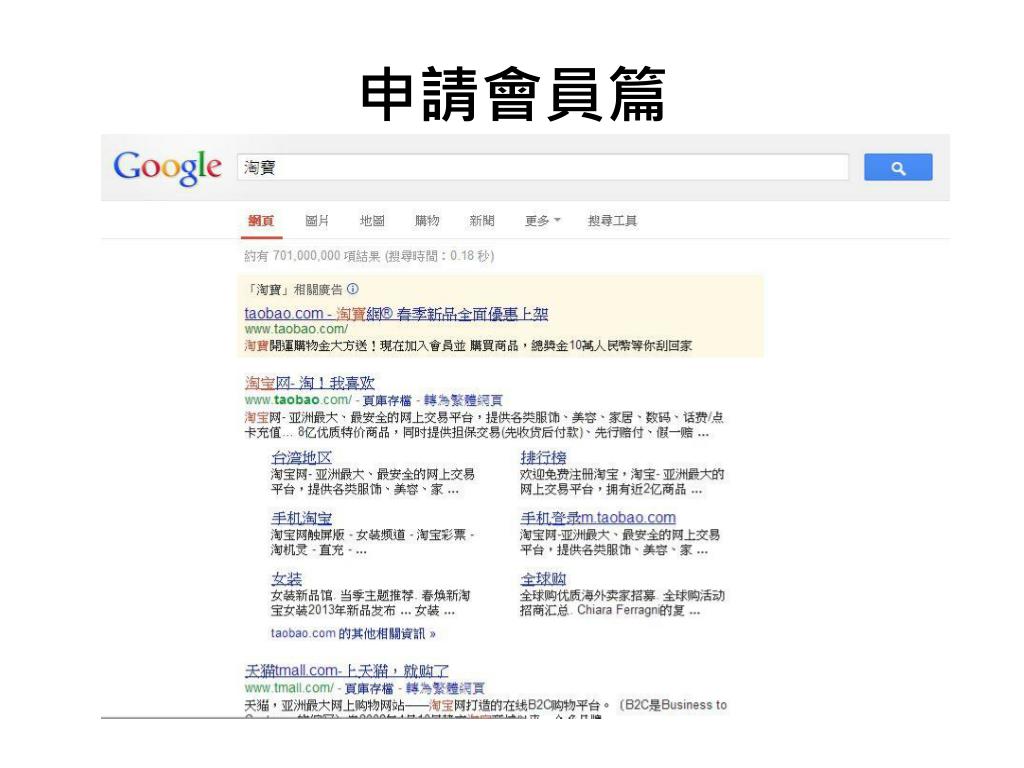Switch to the 圖片 tab
This screenshot has width=1024, height=768.
tap(317, 221)
